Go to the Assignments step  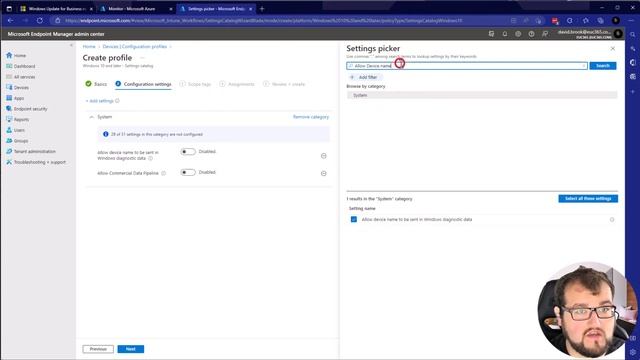tap(237, 84)
